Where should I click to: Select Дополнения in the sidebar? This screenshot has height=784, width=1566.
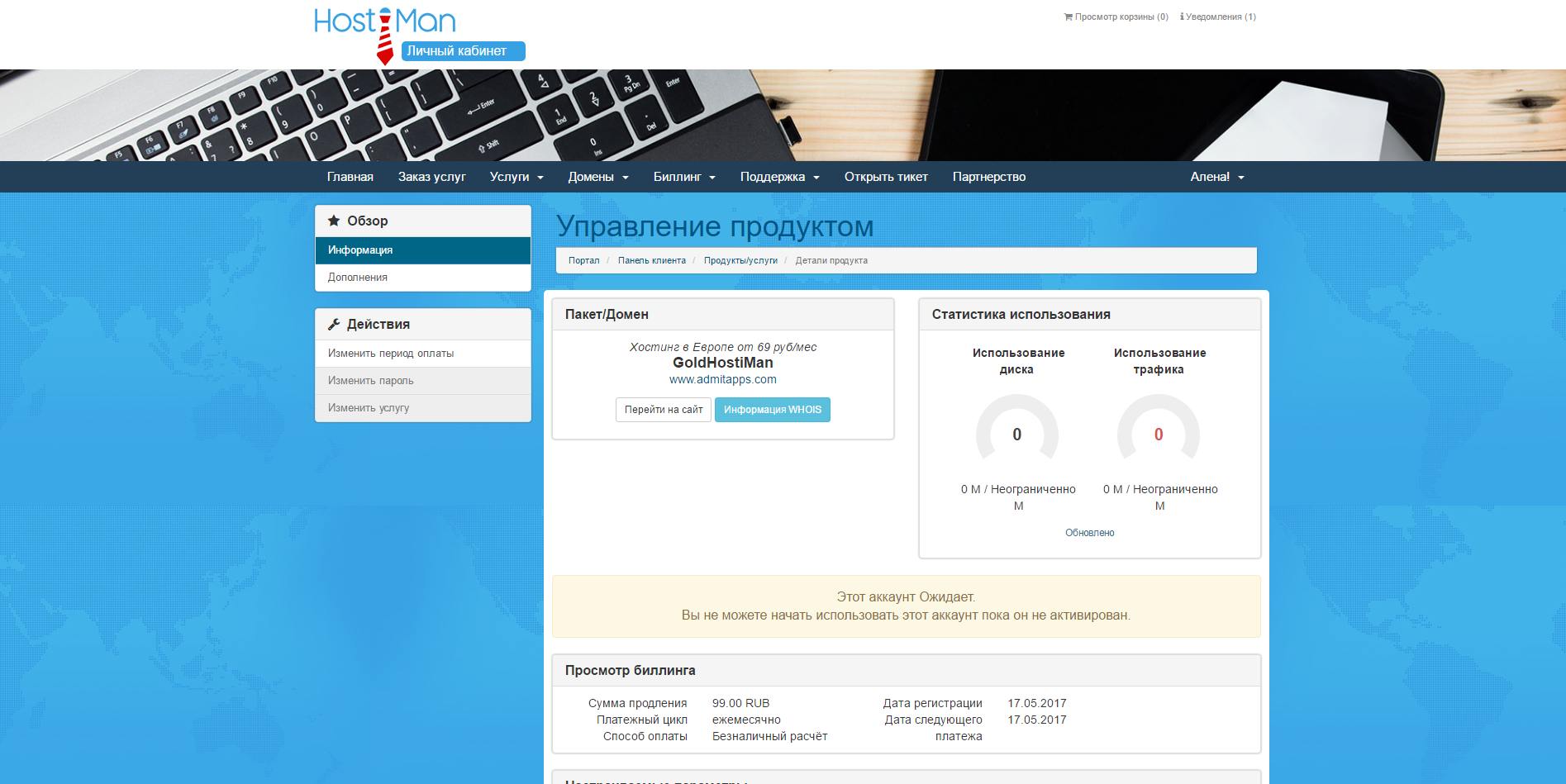click(x=423, y=278)
